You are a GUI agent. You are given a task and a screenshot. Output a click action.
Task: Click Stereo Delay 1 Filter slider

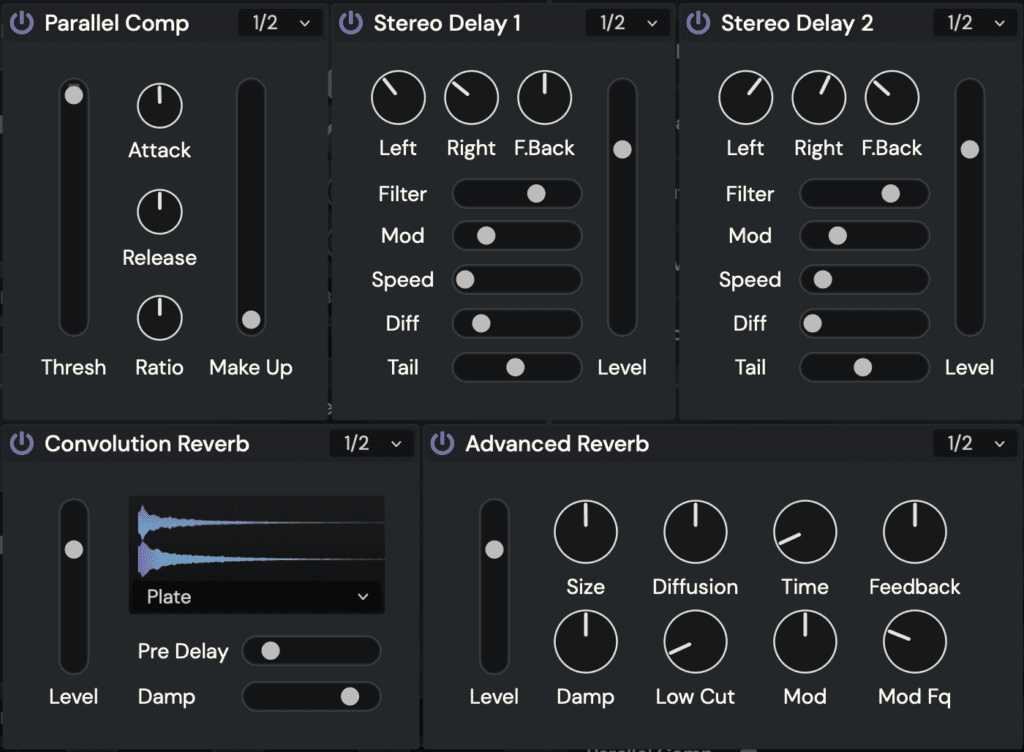tap(517, 194)
